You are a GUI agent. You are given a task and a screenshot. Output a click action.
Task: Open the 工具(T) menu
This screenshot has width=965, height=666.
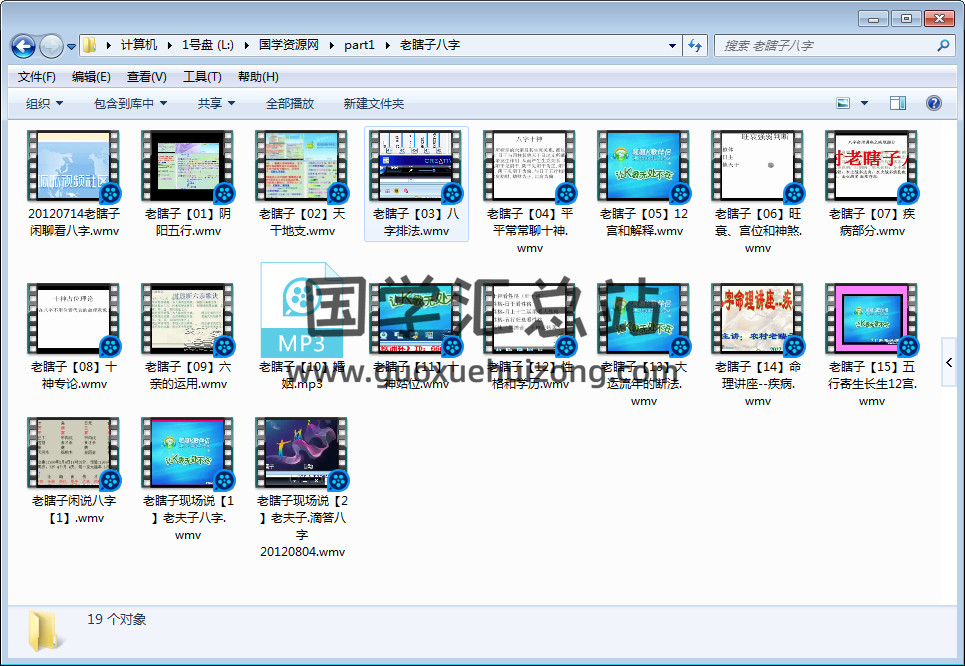[x=202, y=77]
